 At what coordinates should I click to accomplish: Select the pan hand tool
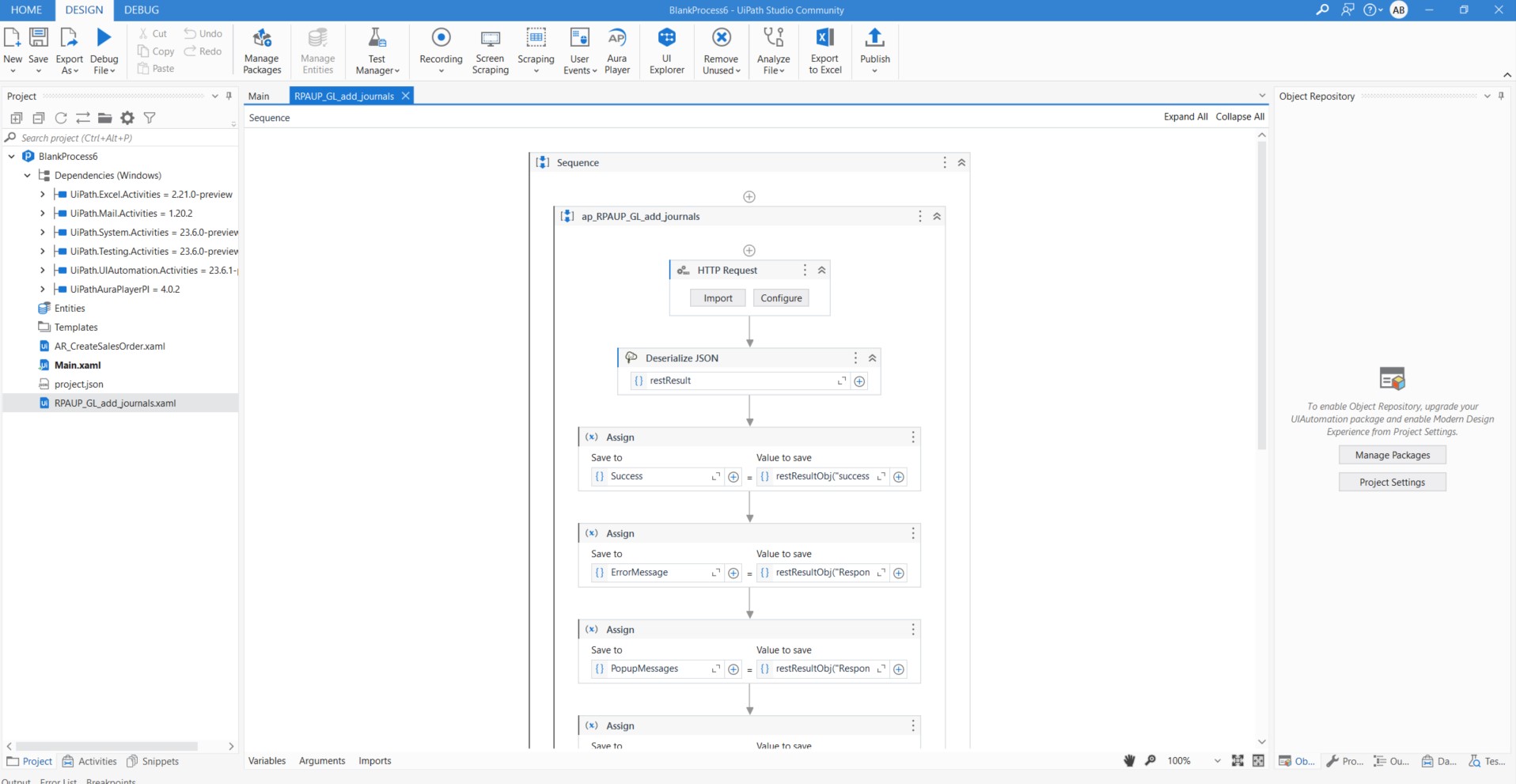1129,760
